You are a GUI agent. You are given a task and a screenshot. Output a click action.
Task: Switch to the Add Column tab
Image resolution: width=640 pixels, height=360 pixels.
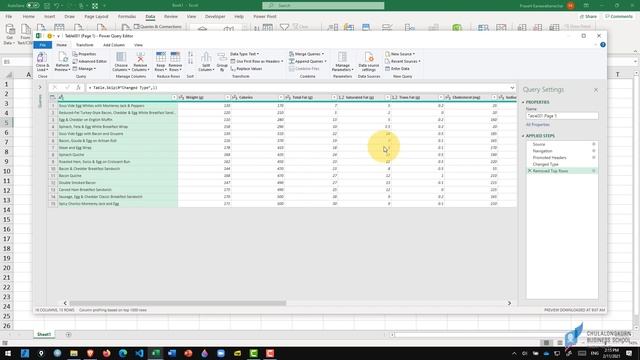pyautogui.click(x=114, y=45)
